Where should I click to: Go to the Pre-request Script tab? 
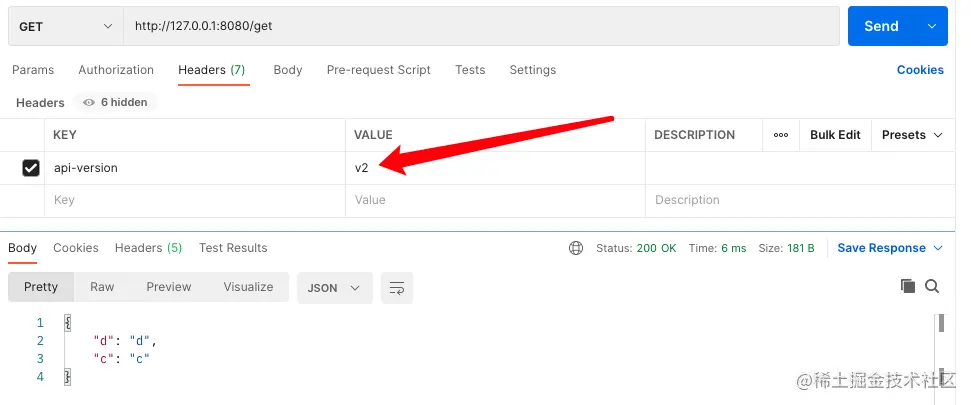tap(378, 70)
